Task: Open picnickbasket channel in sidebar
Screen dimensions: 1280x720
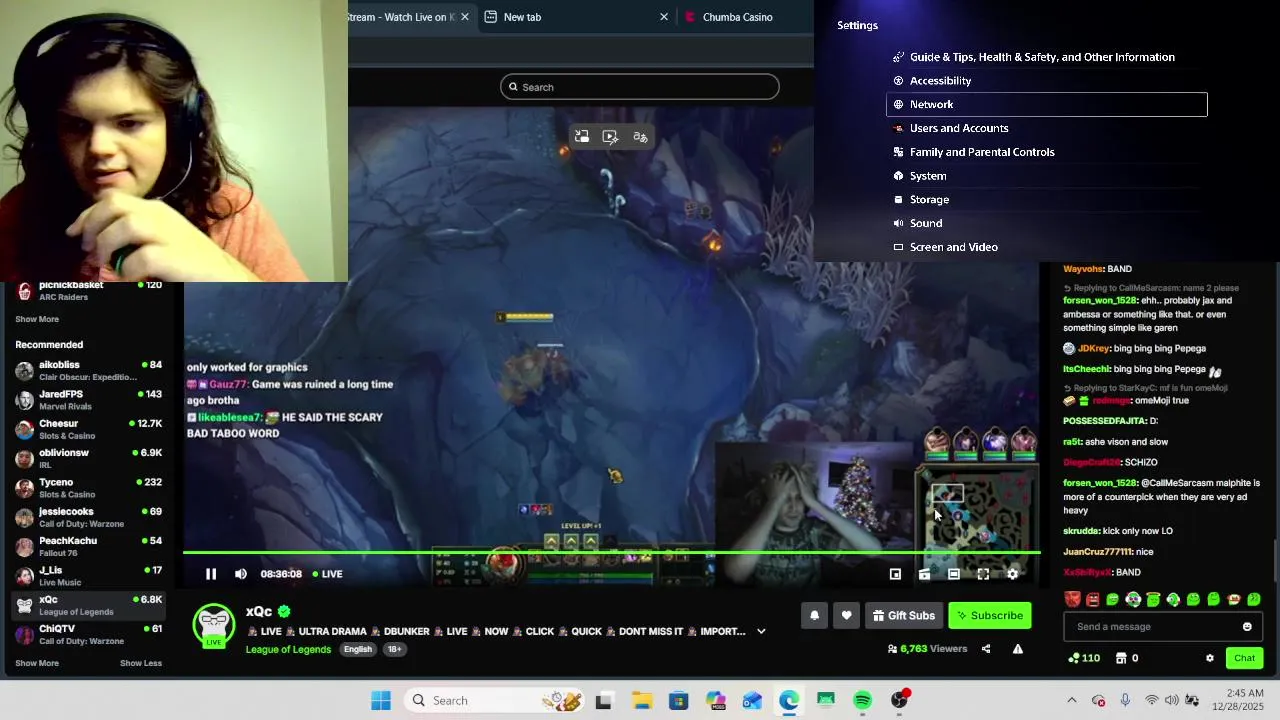Action: [x=88, y=291]
